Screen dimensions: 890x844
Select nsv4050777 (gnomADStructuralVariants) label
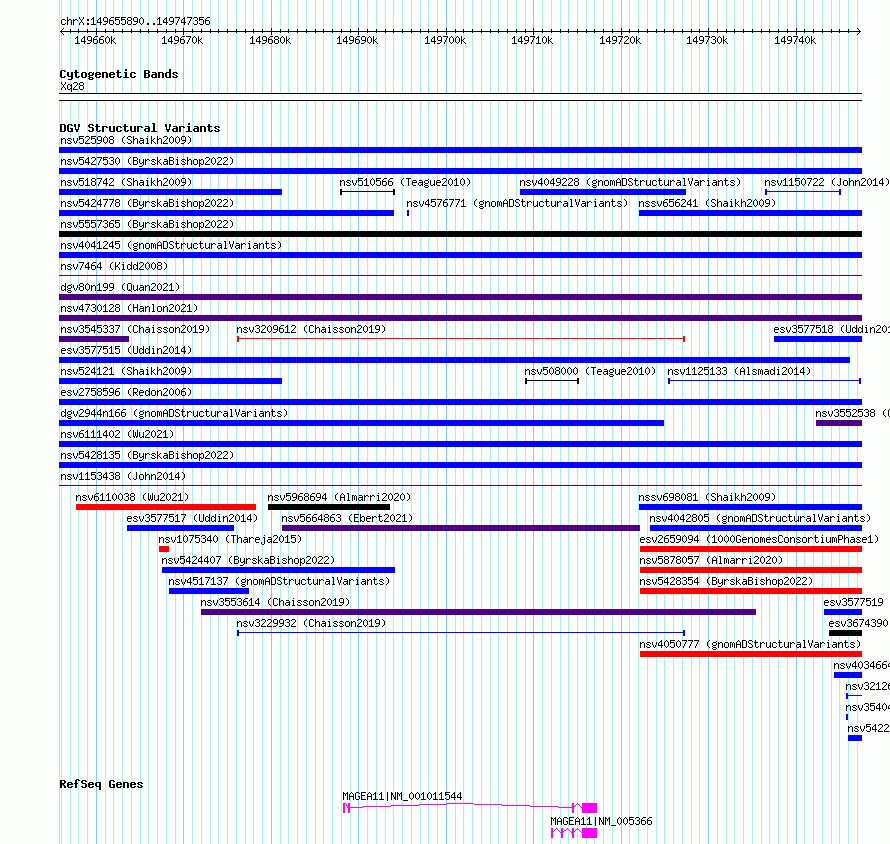(750, 644)
